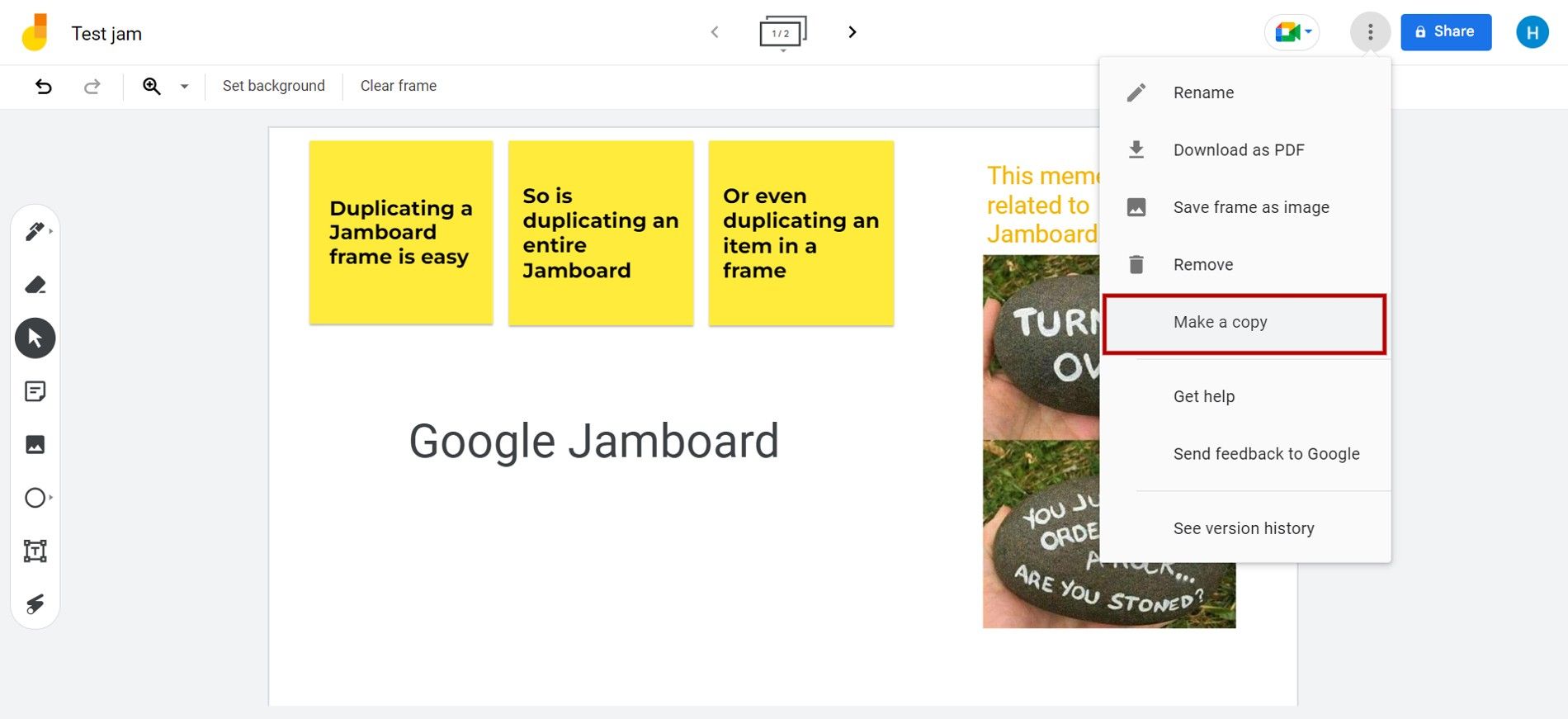Select the Pen tool

pyautogui.click(x=35, y=232)
